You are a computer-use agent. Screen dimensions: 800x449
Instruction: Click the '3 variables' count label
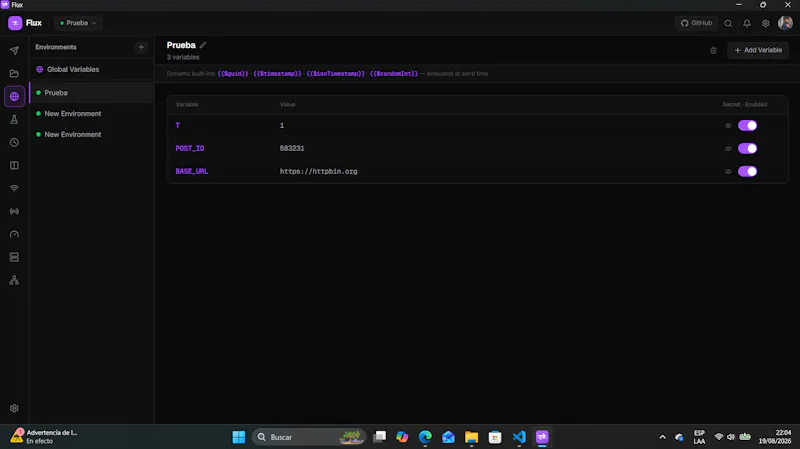pos(183,57)
